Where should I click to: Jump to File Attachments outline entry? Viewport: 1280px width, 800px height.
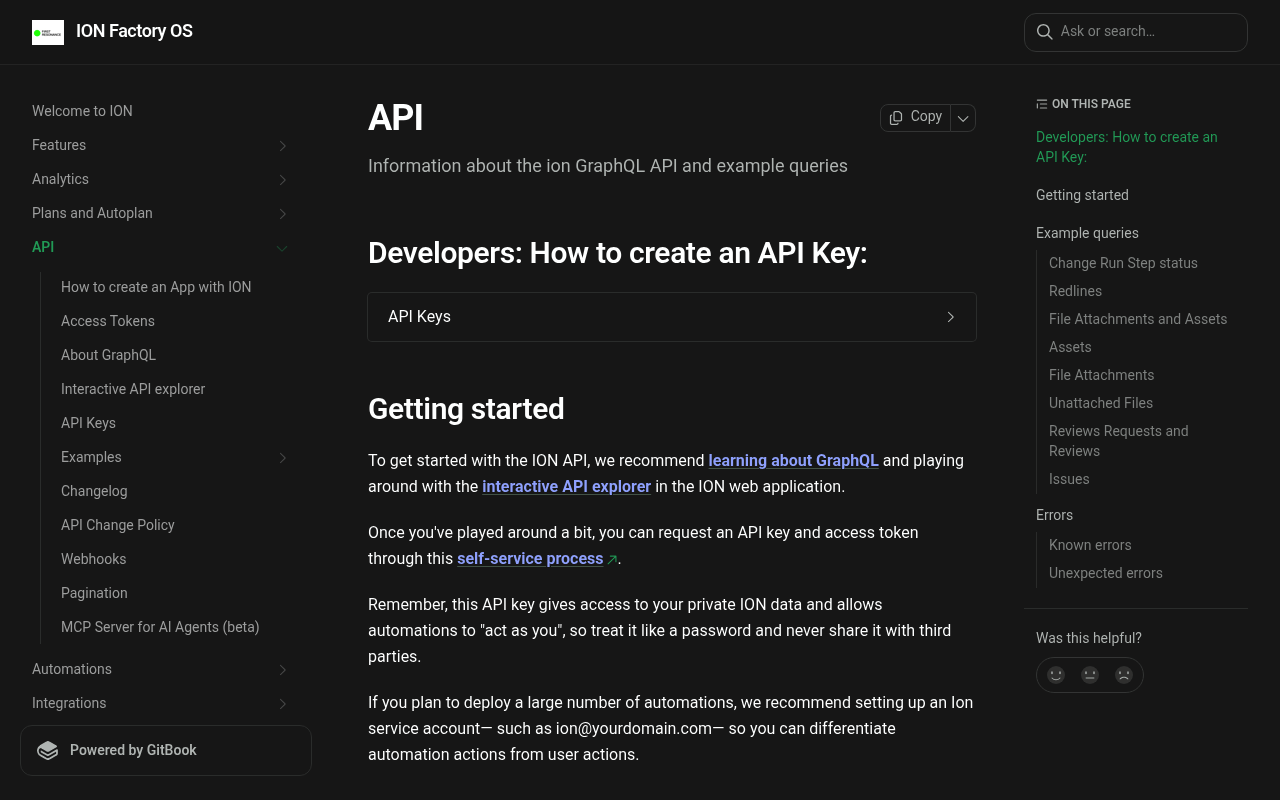tap(1101, 375)
